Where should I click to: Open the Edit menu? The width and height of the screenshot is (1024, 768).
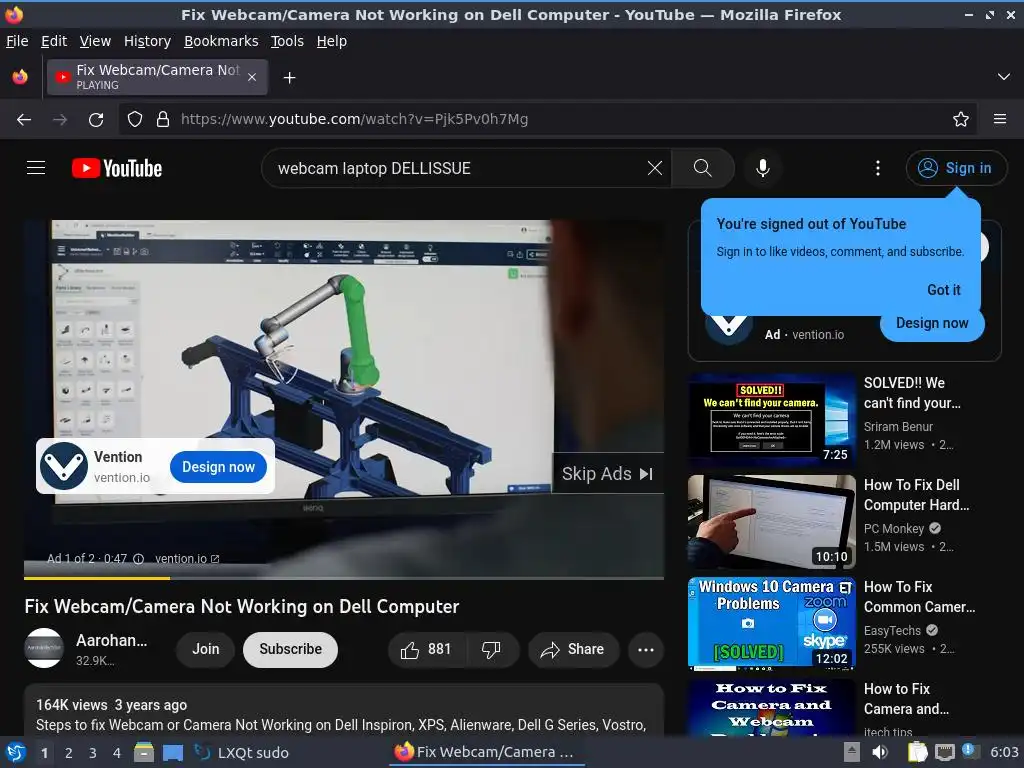54,41
